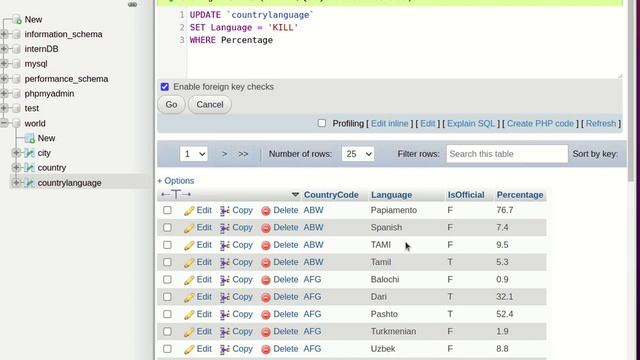The width and height of the screenshot is (640, 360).
Task: Expand the internDB database node
Action: coord(4,49)
